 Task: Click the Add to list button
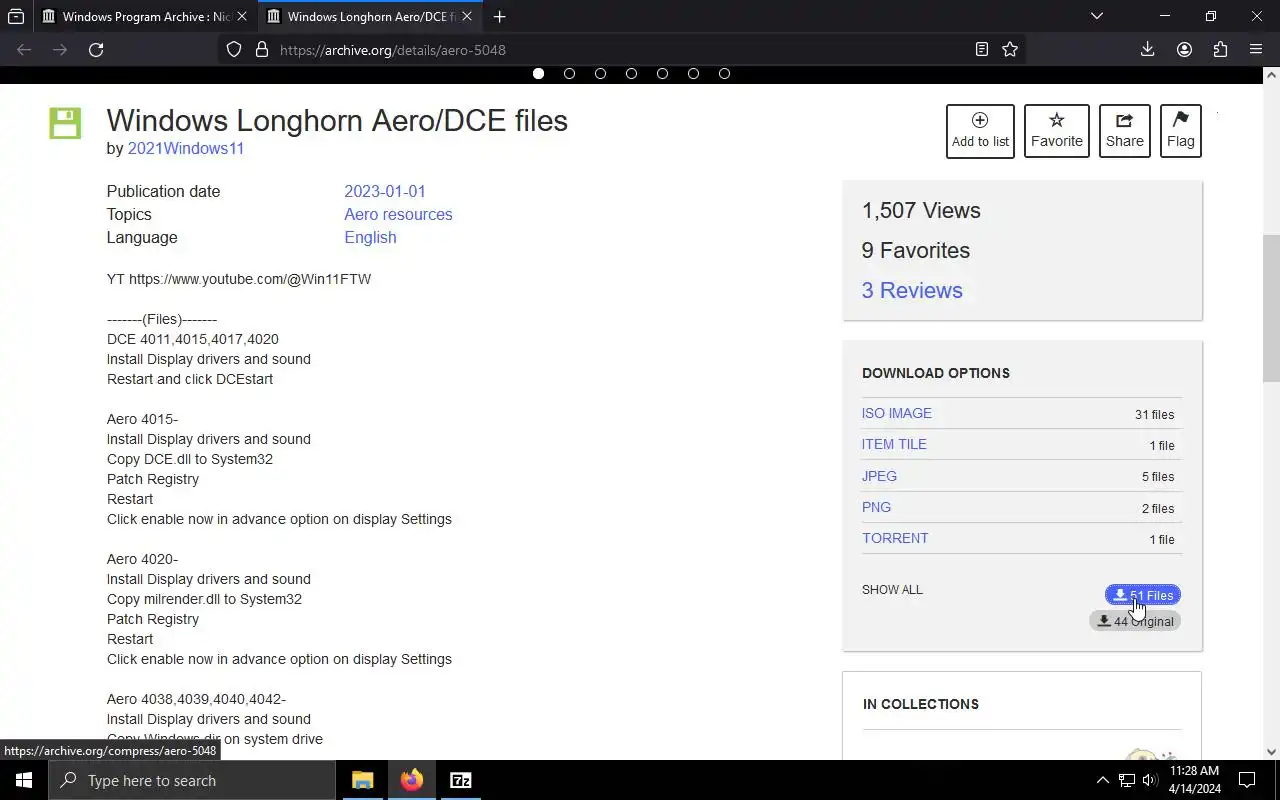point(980,131)
